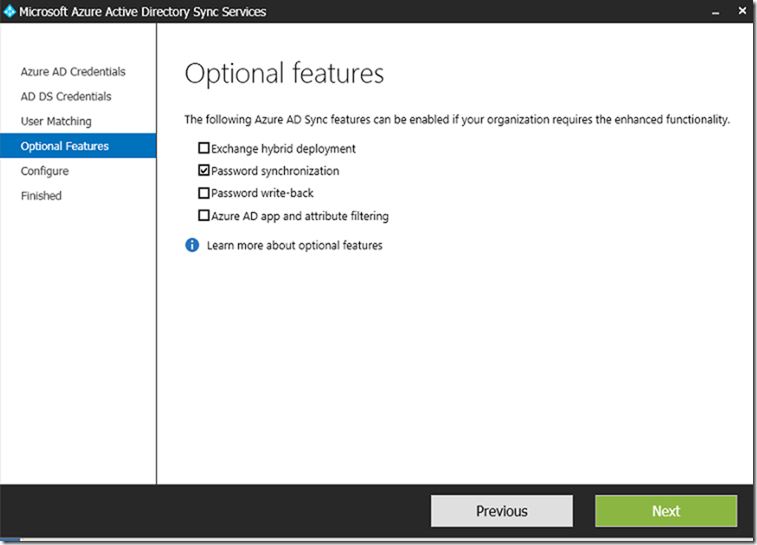757x545 pixels.
Task: Click the 'The following Azure AD Sync features' description
Action: [457, 119]
